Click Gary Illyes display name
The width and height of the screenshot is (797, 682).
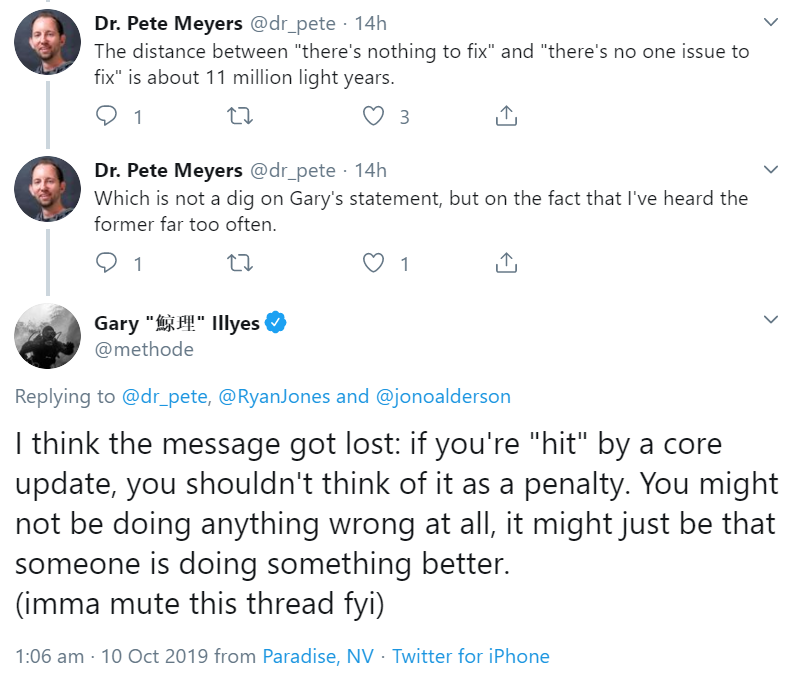click(176, 323)
